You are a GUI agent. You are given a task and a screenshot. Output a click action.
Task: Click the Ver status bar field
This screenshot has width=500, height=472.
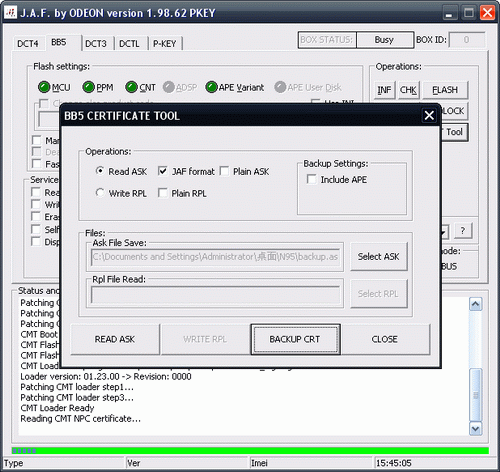click(187, 463)
